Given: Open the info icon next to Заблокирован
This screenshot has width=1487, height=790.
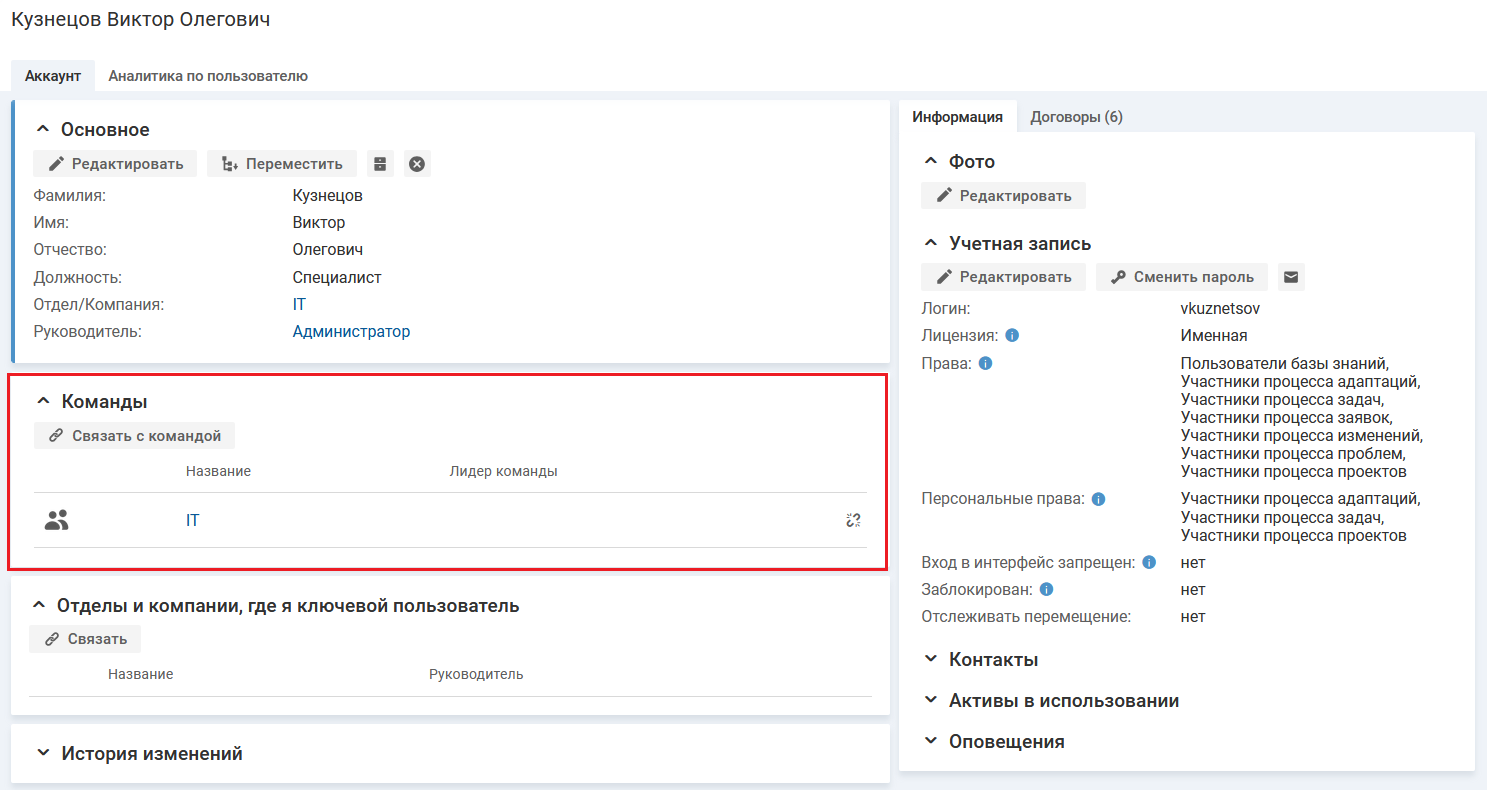Looking at the screenshot, I should click(x=1046, y=589).
